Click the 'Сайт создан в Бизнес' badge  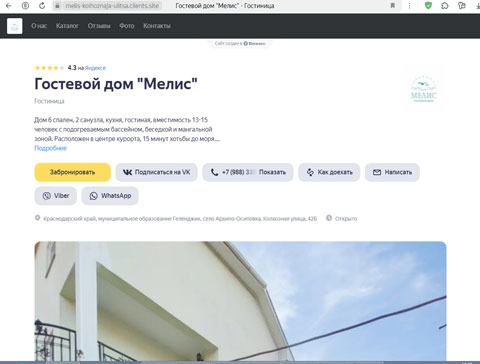240,43
